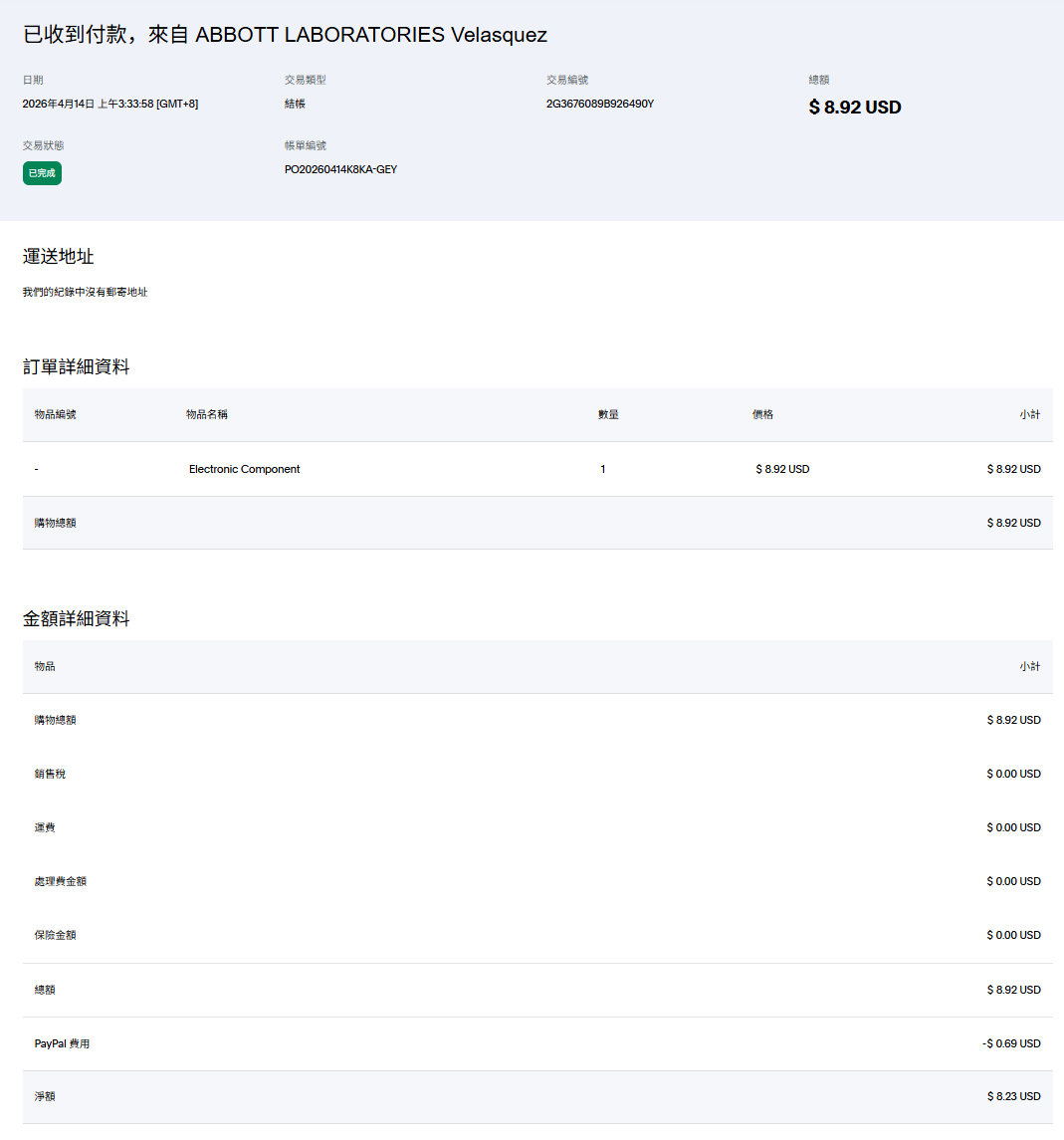Click the no mailing address message
This screenshot has width=1064, height=1140.
[86, 293]
